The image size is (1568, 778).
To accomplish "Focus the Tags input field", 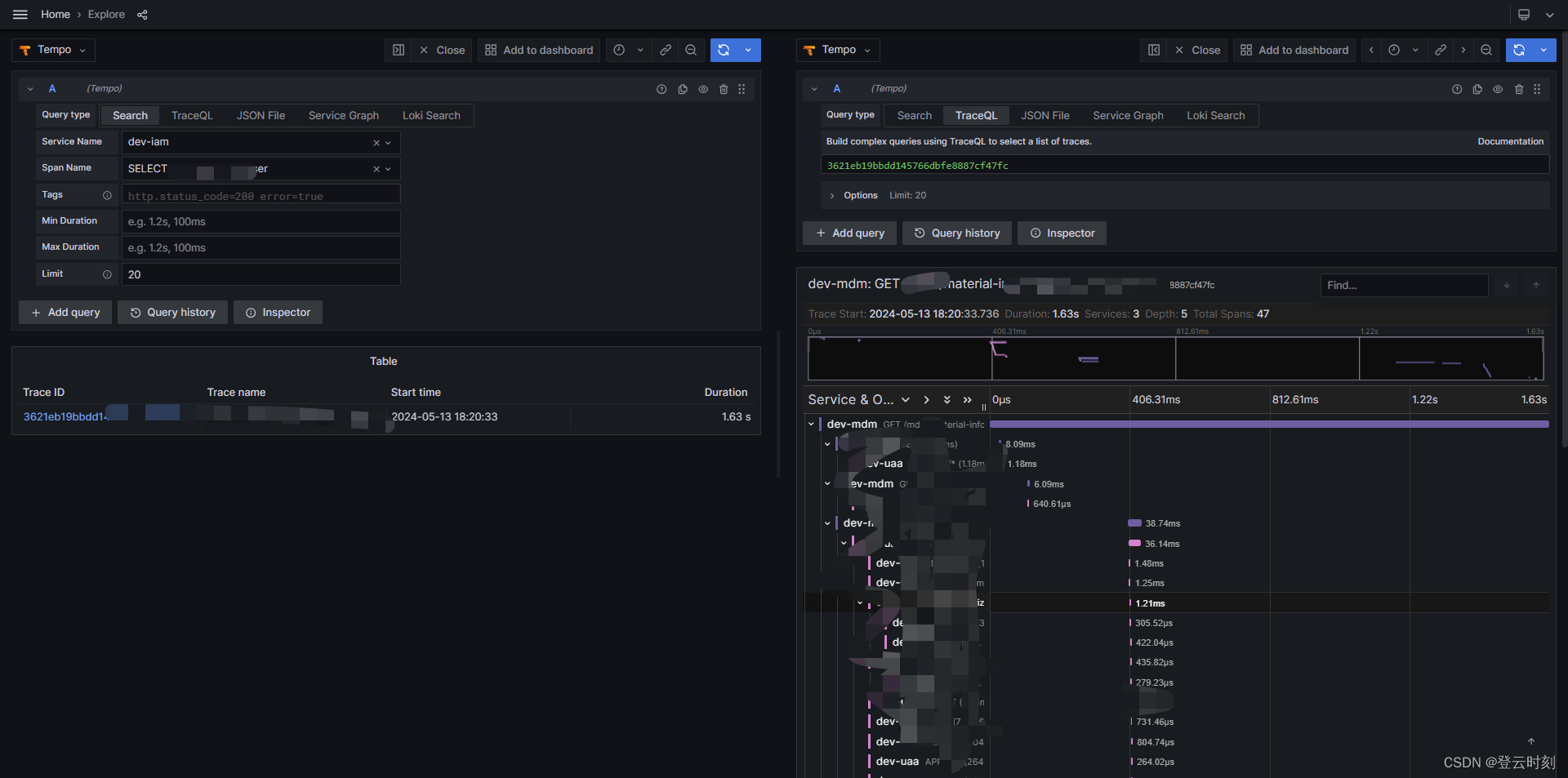I will [261, 196].
